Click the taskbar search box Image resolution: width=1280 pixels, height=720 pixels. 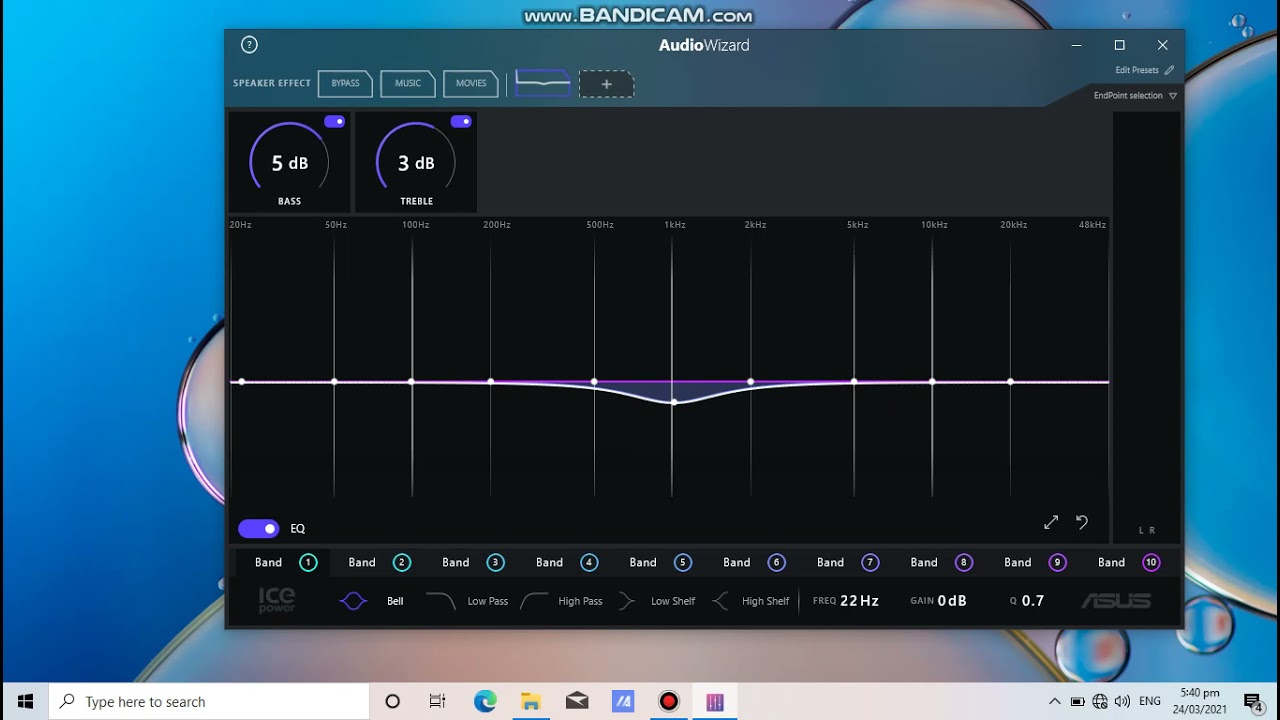(209, 701)
